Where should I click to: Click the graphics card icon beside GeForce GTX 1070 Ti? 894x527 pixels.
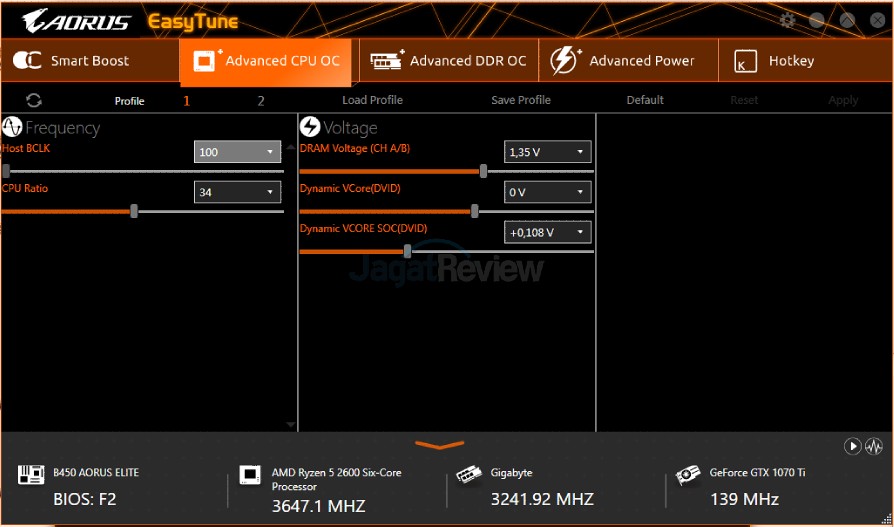tap(688, 475)
